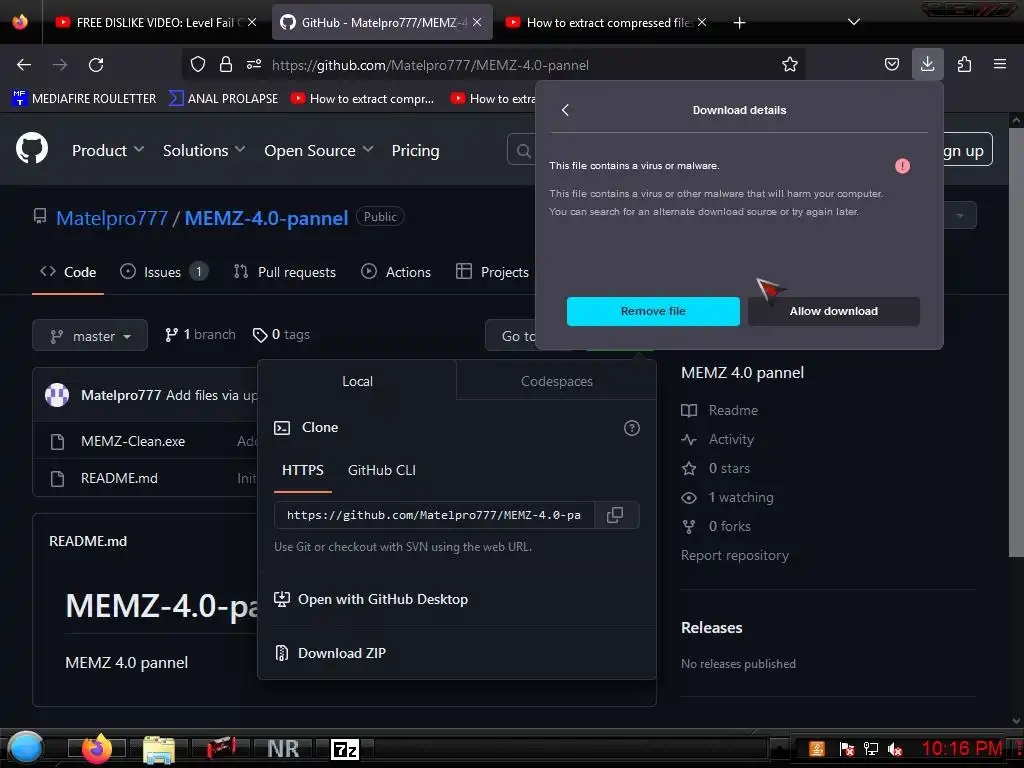Open a new tab with the plus button
The height and width of the screenshot is (768, 1024).
coord(739,23)
